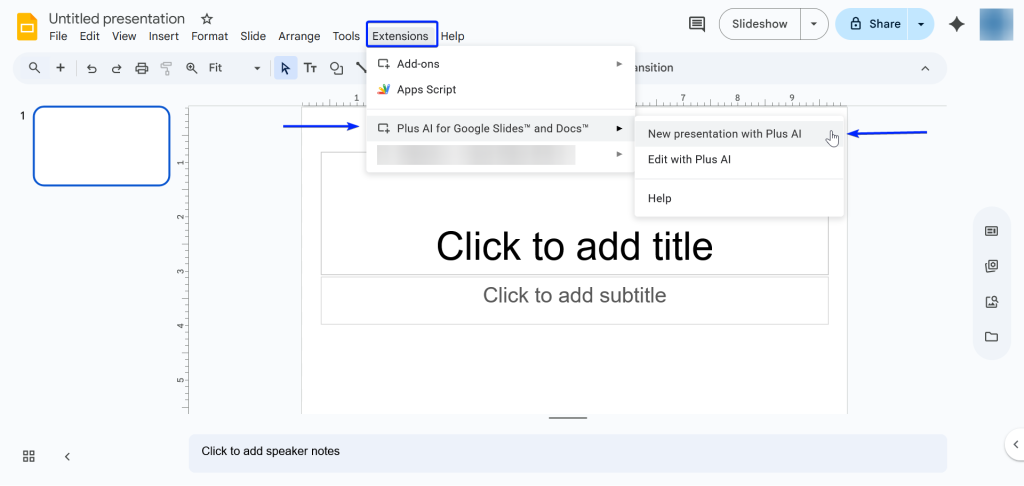The height and width of the screenshot is (486, 1024).
Task: Switch to grid view icon
Action: coord(29,456)
